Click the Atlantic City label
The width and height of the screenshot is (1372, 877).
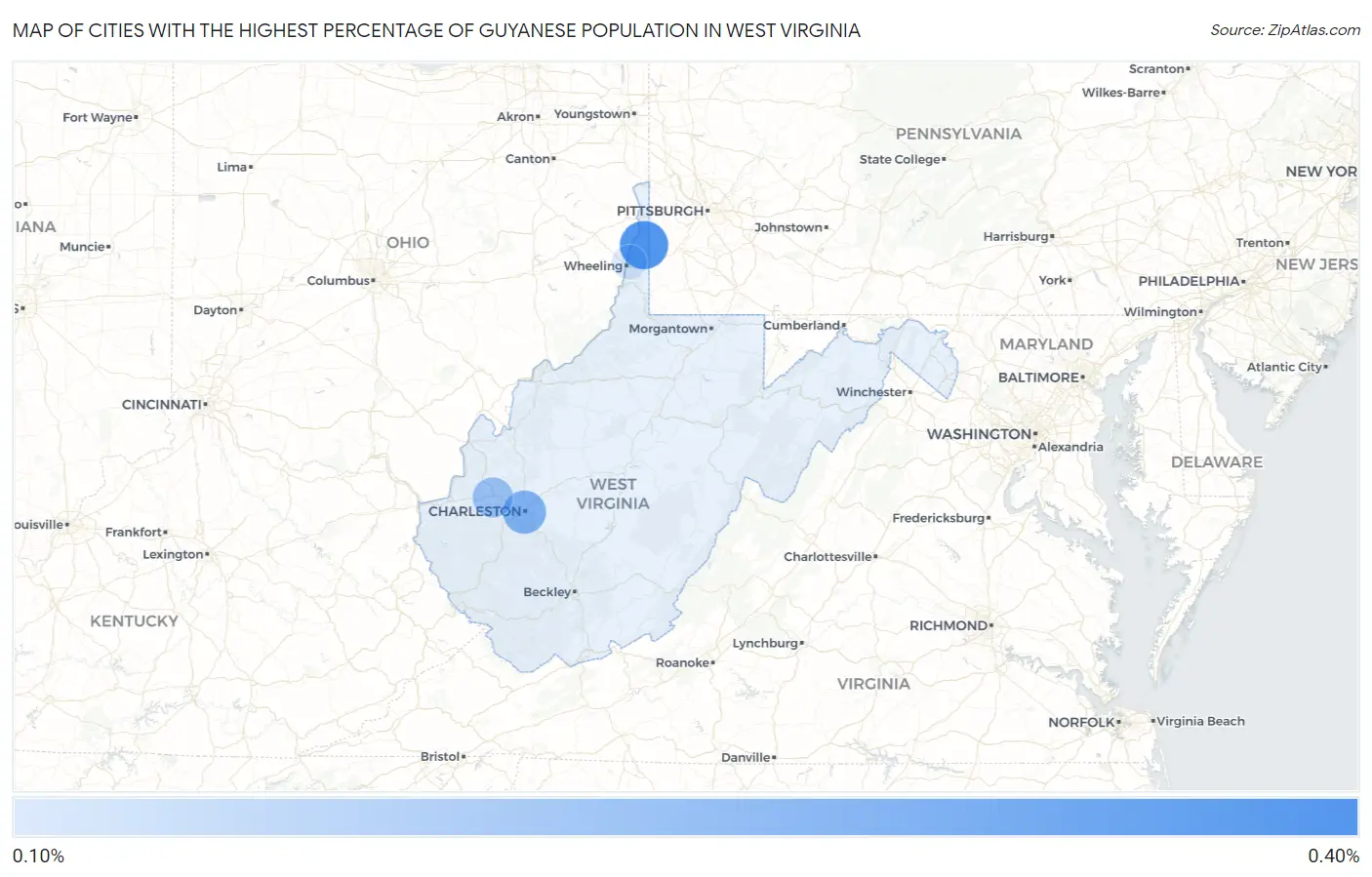point(1284,368)
